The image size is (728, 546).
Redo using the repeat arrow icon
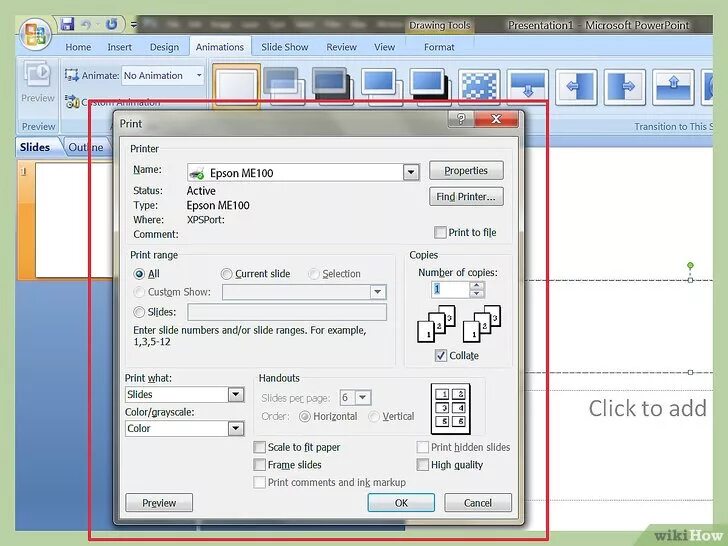coord(111,24)
